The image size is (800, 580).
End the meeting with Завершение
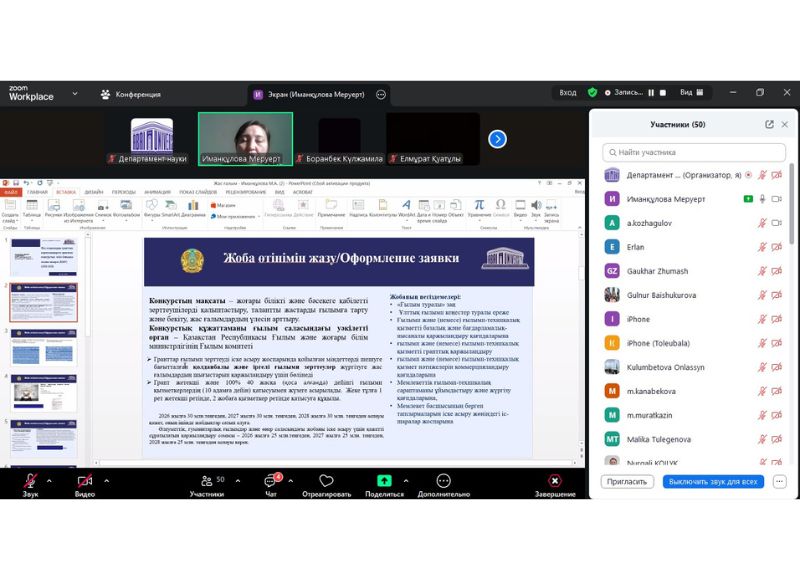pos(555,482)
